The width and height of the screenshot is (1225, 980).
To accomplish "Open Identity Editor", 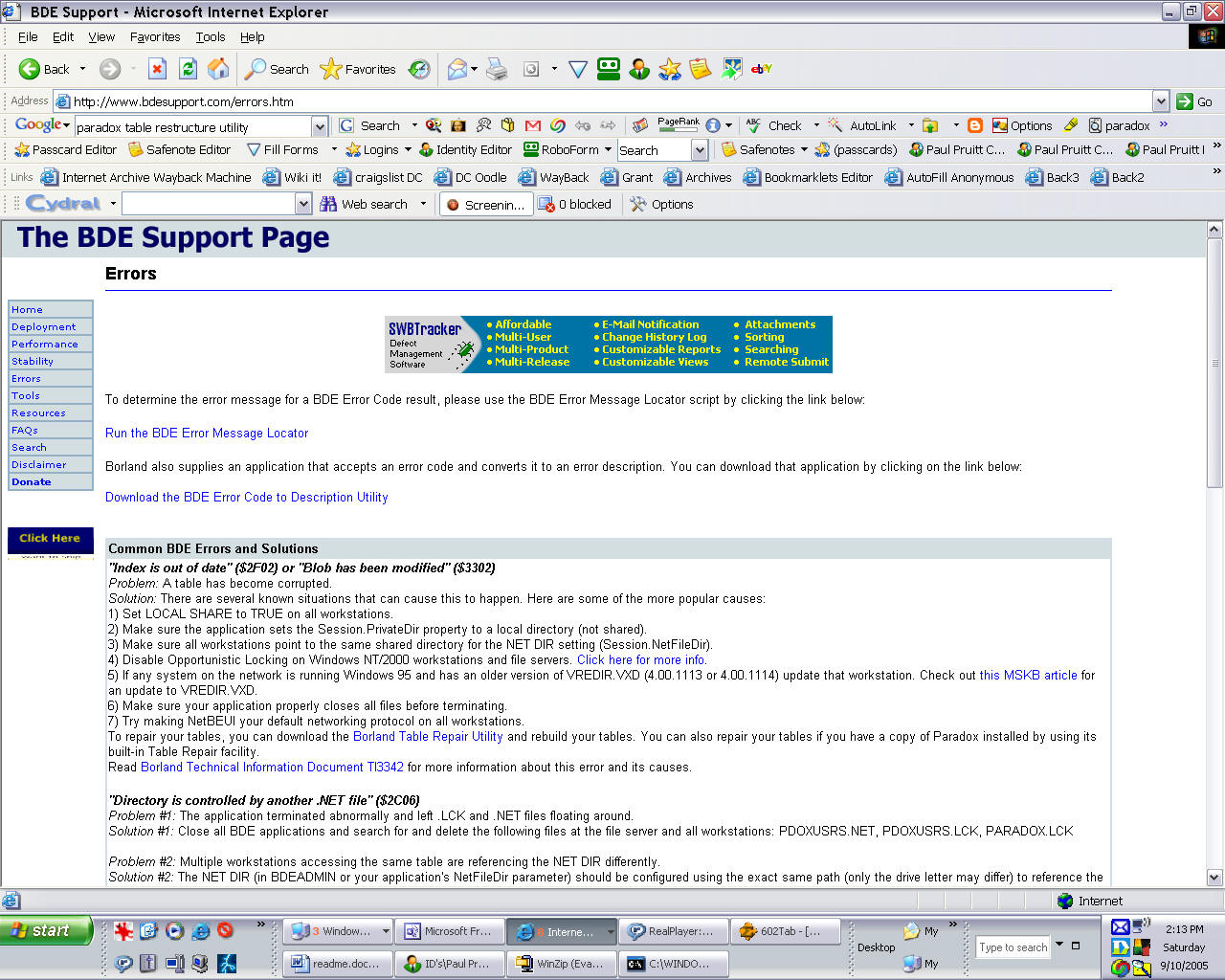I will pos(466,149).
